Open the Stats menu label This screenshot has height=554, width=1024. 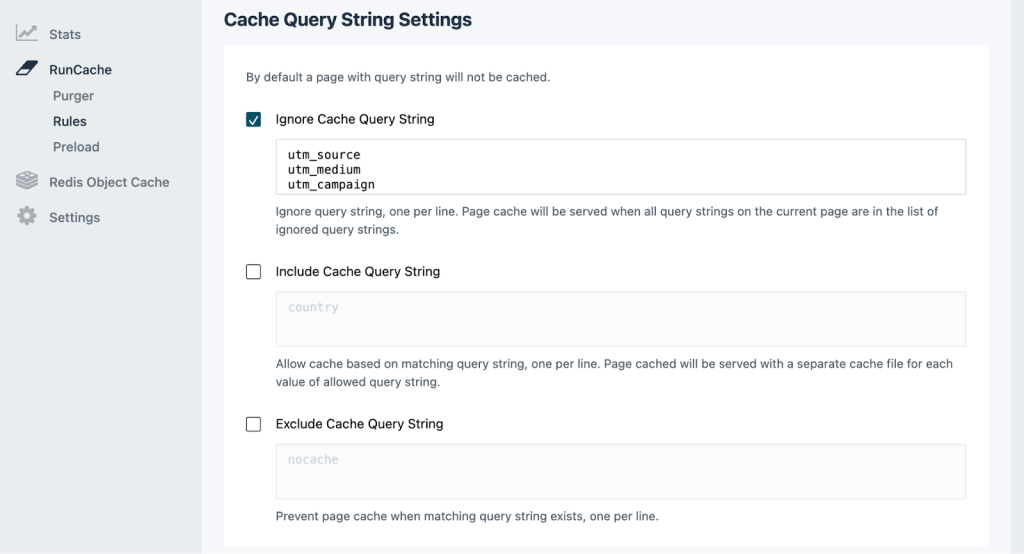[65, 35]
